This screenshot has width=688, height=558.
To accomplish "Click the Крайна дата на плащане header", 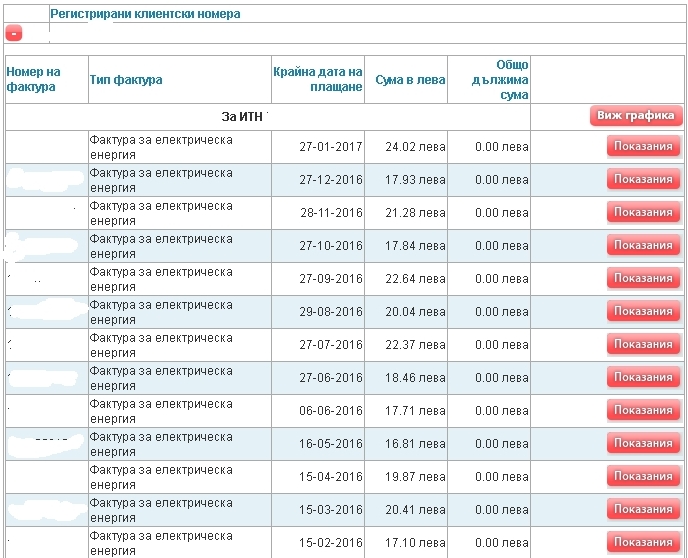I will pyautogui.click(x=318, y=79).
